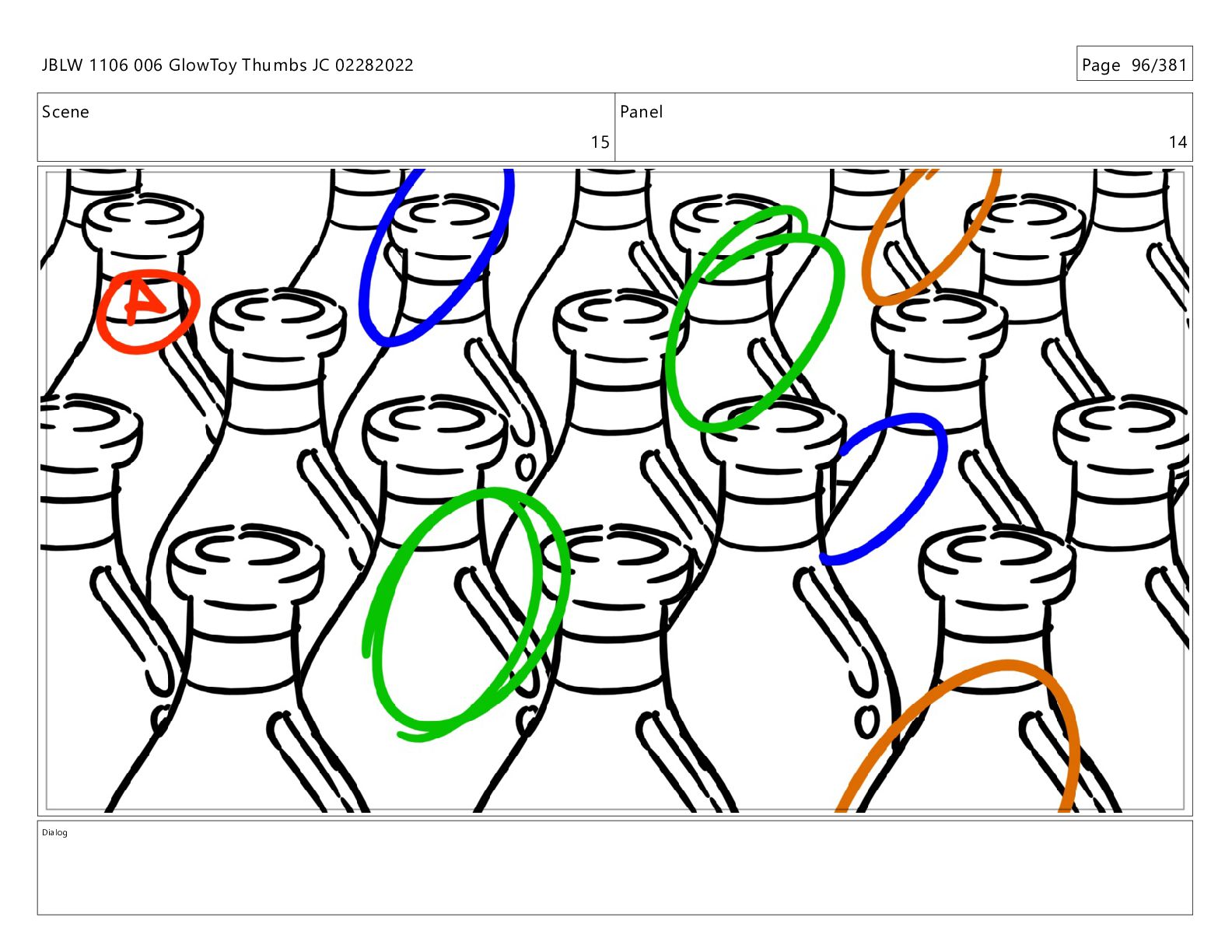Click the red circled letter A annotation
Screen dimensions: 1232x952
148,312
